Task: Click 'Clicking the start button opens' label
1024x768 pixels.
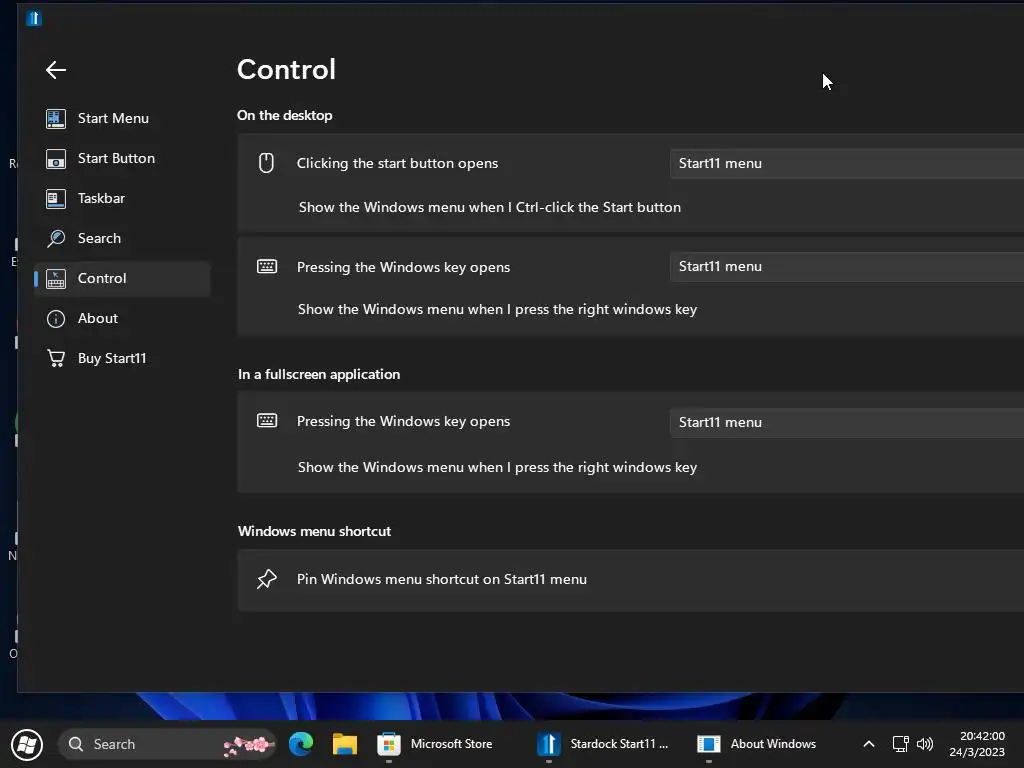Action: (397, 163)
